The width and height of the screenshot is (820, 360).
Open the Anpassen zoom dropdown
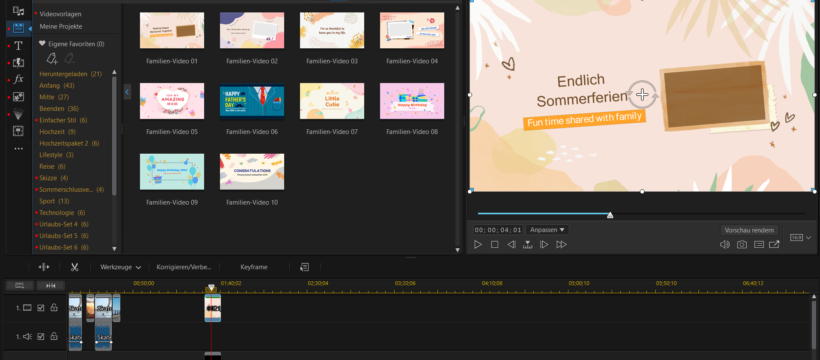click(x=547, y=230)
